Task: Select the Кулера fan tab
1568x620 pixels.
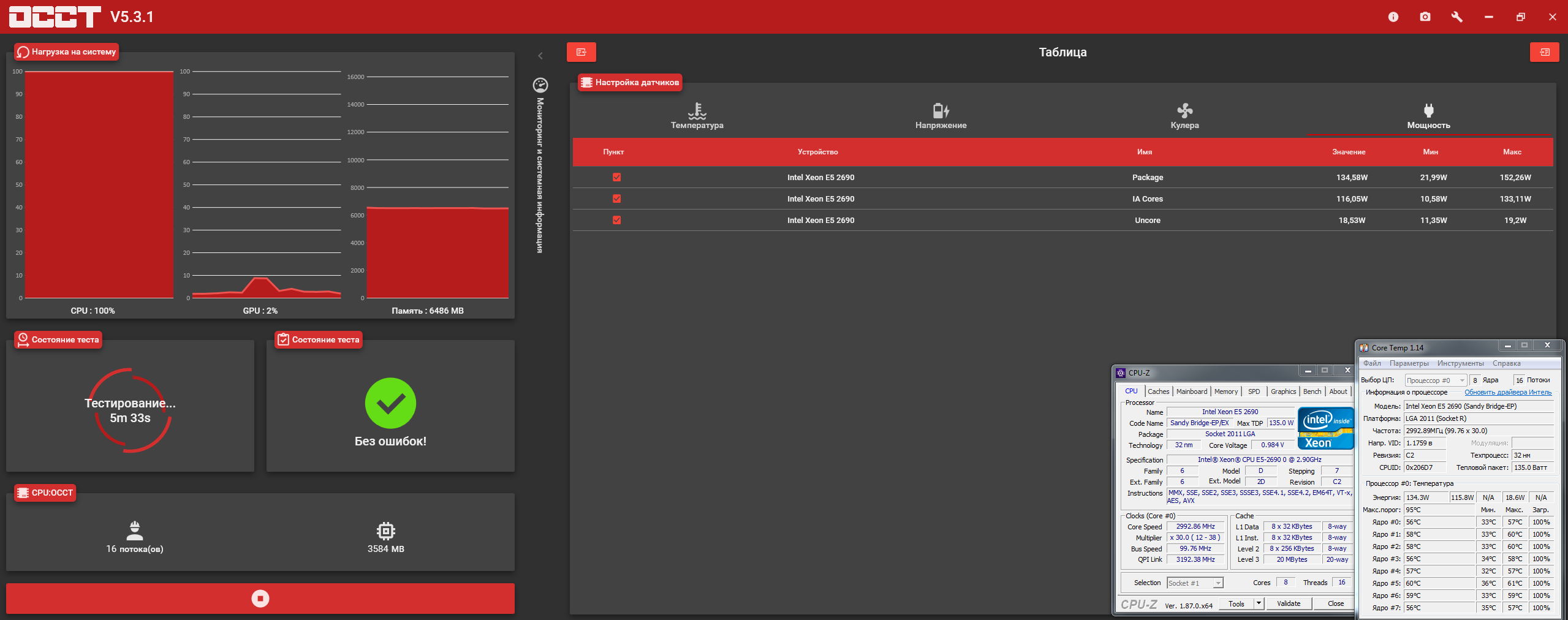Action: [1184, 116]
